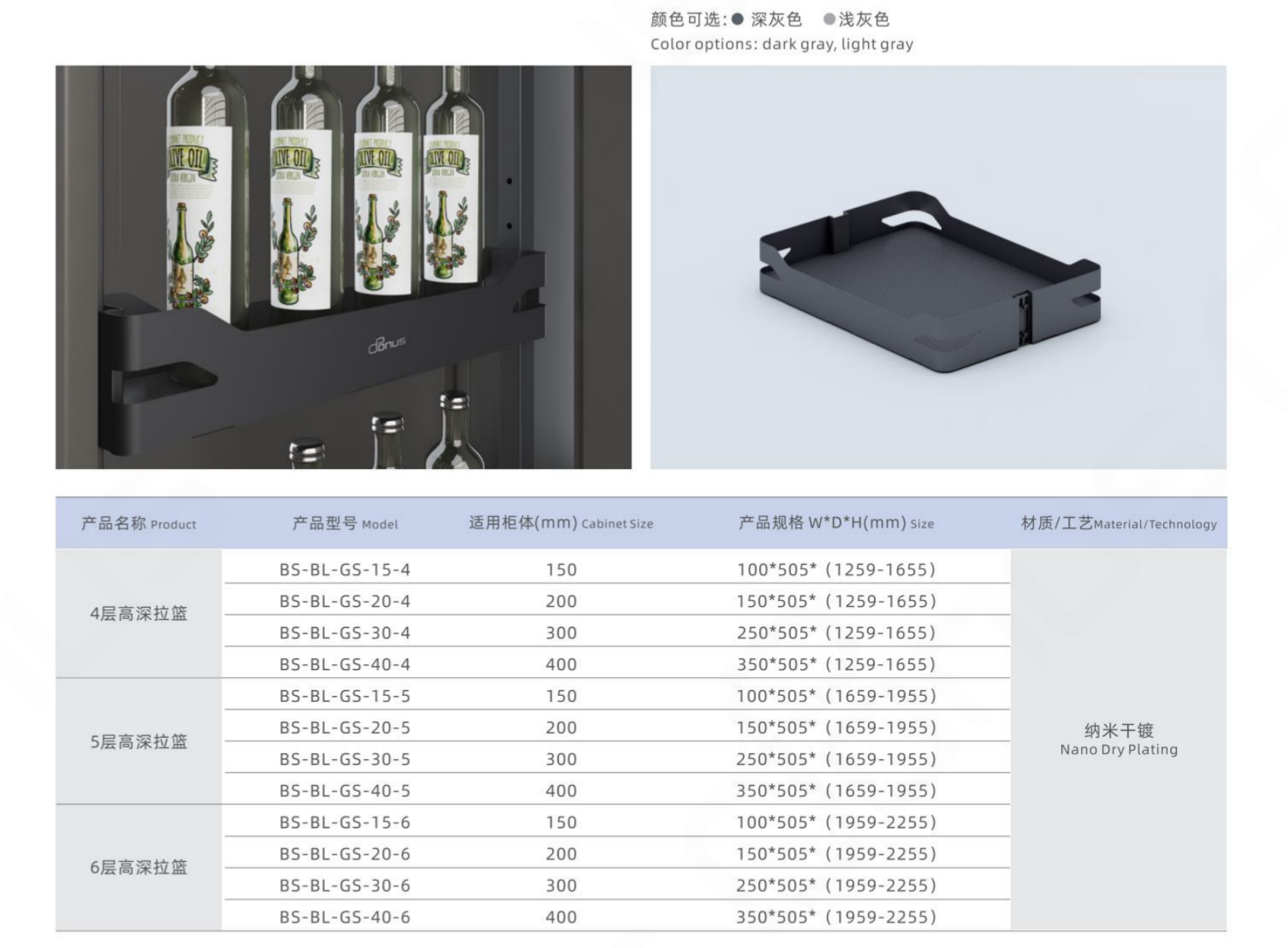
Task: Click cabinet size 200 in BS-BL-GS-20-6 row
Action: pos(561,854)
